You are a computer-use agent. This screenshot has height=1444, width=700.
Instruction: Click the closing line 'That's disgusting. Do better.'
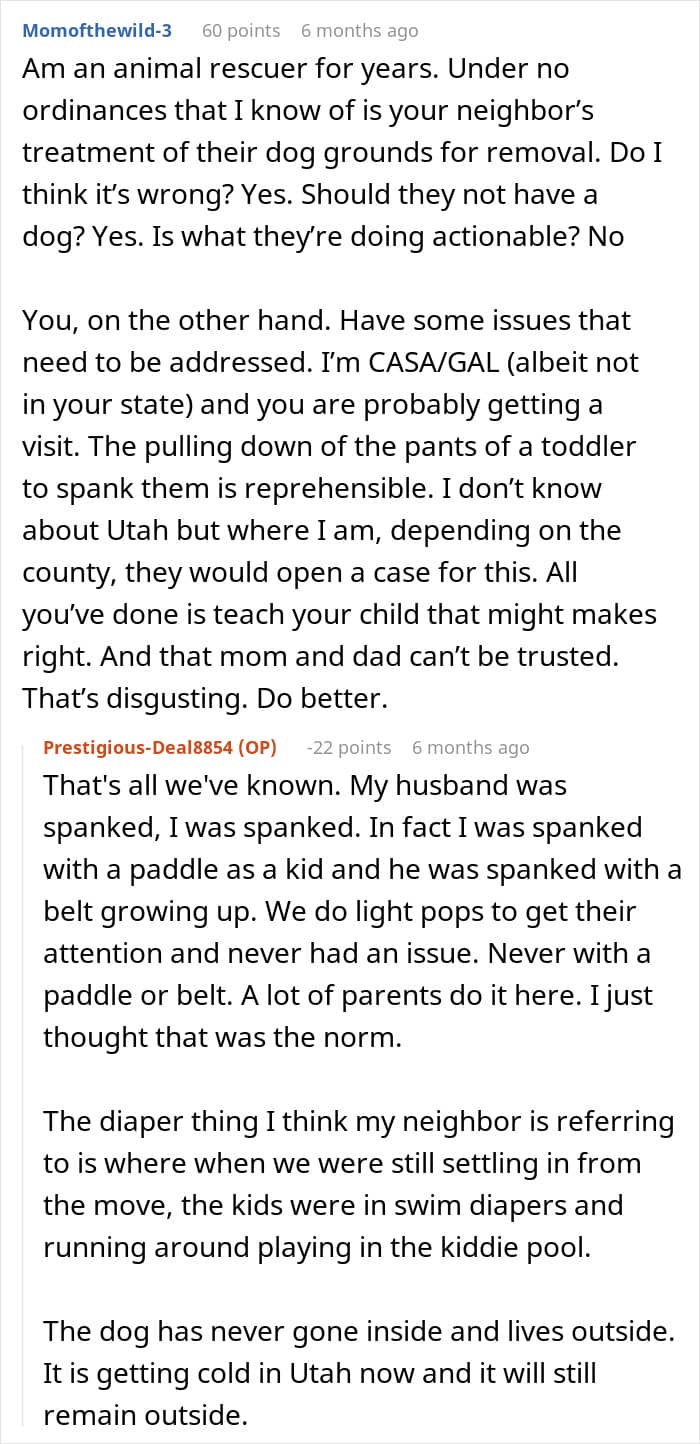point(204,698)
